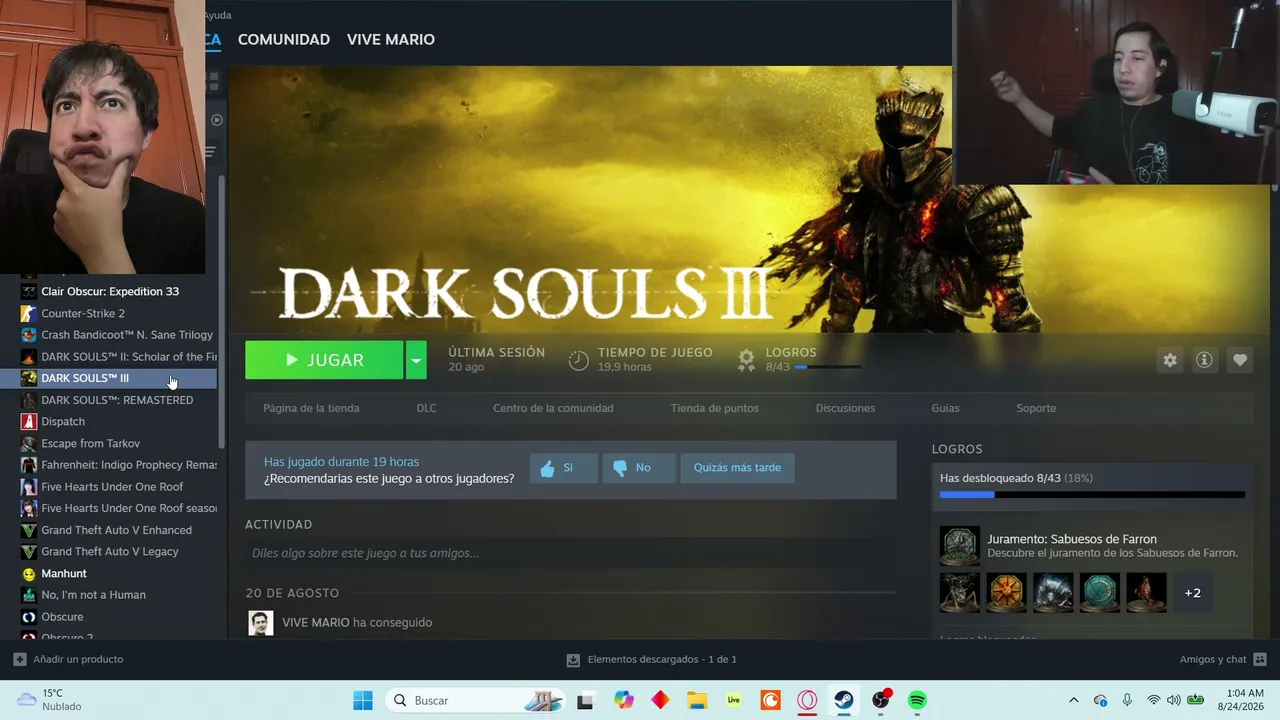Open the volume control in system tray
Viewport: 1280px width, 720px height.
[x=1174, y=701]
